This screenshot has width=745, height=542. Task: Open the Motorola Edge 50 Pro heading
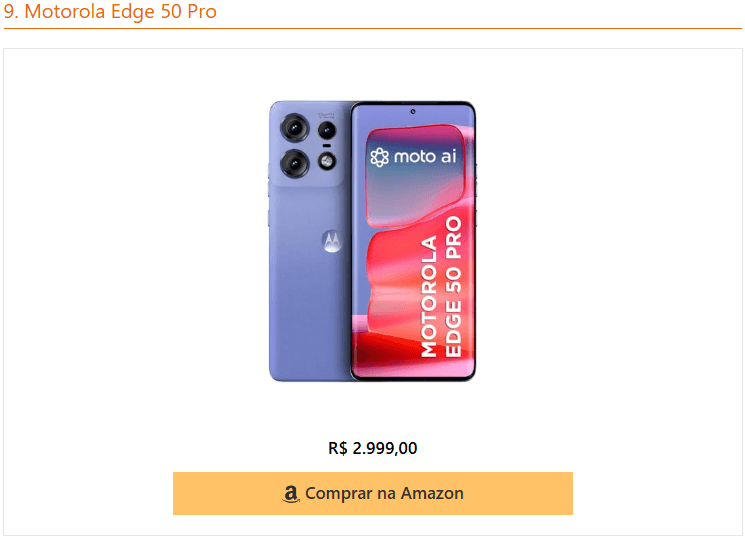110,11
